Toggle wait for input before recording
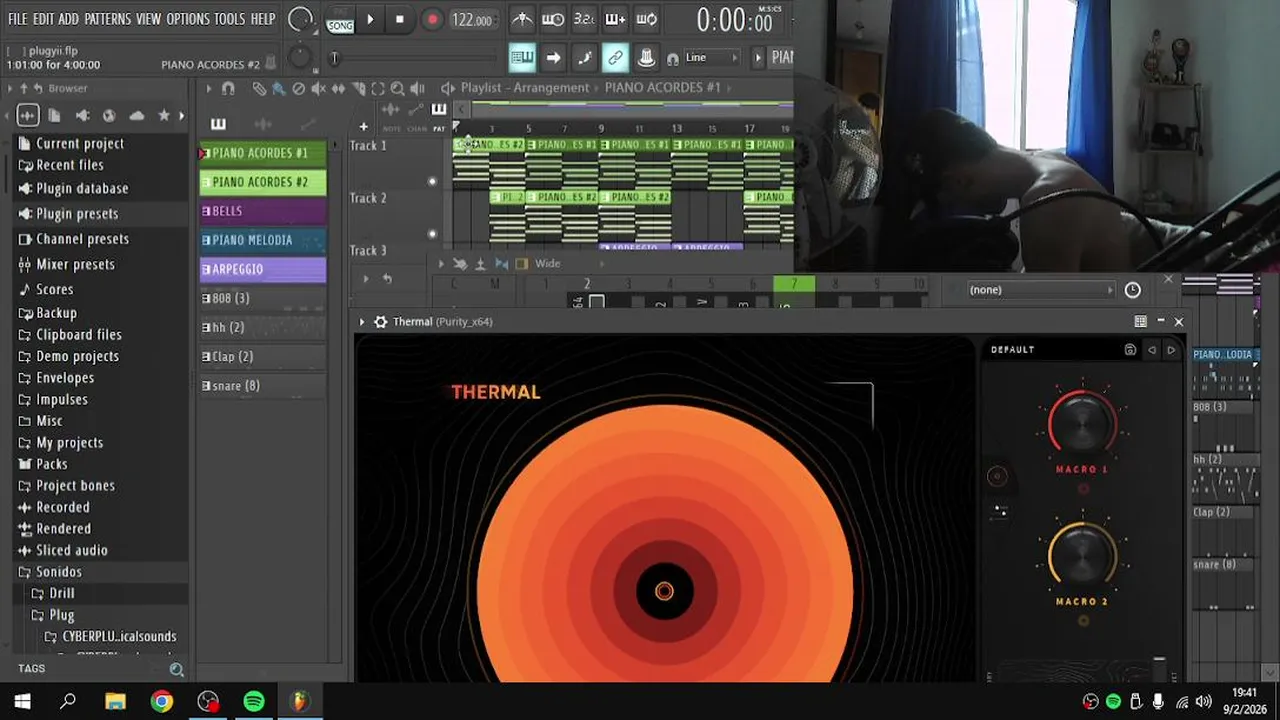The width and height of the screenshot is (1280, 720). pos(552,19)
